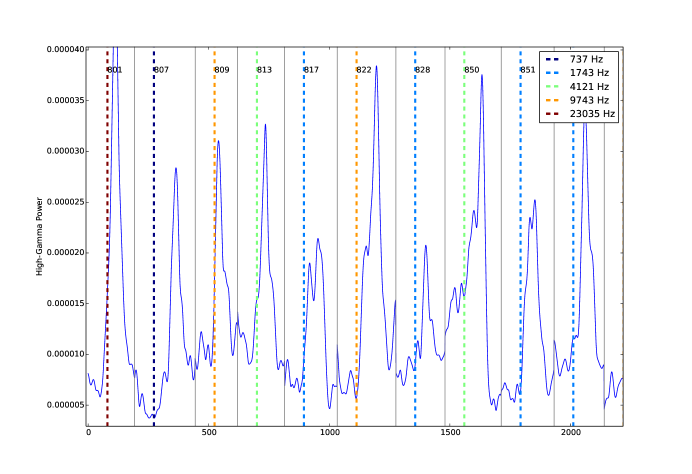Click the green dashed line at 813
This screenshot has height=474, width=692.
pos(257,238)
